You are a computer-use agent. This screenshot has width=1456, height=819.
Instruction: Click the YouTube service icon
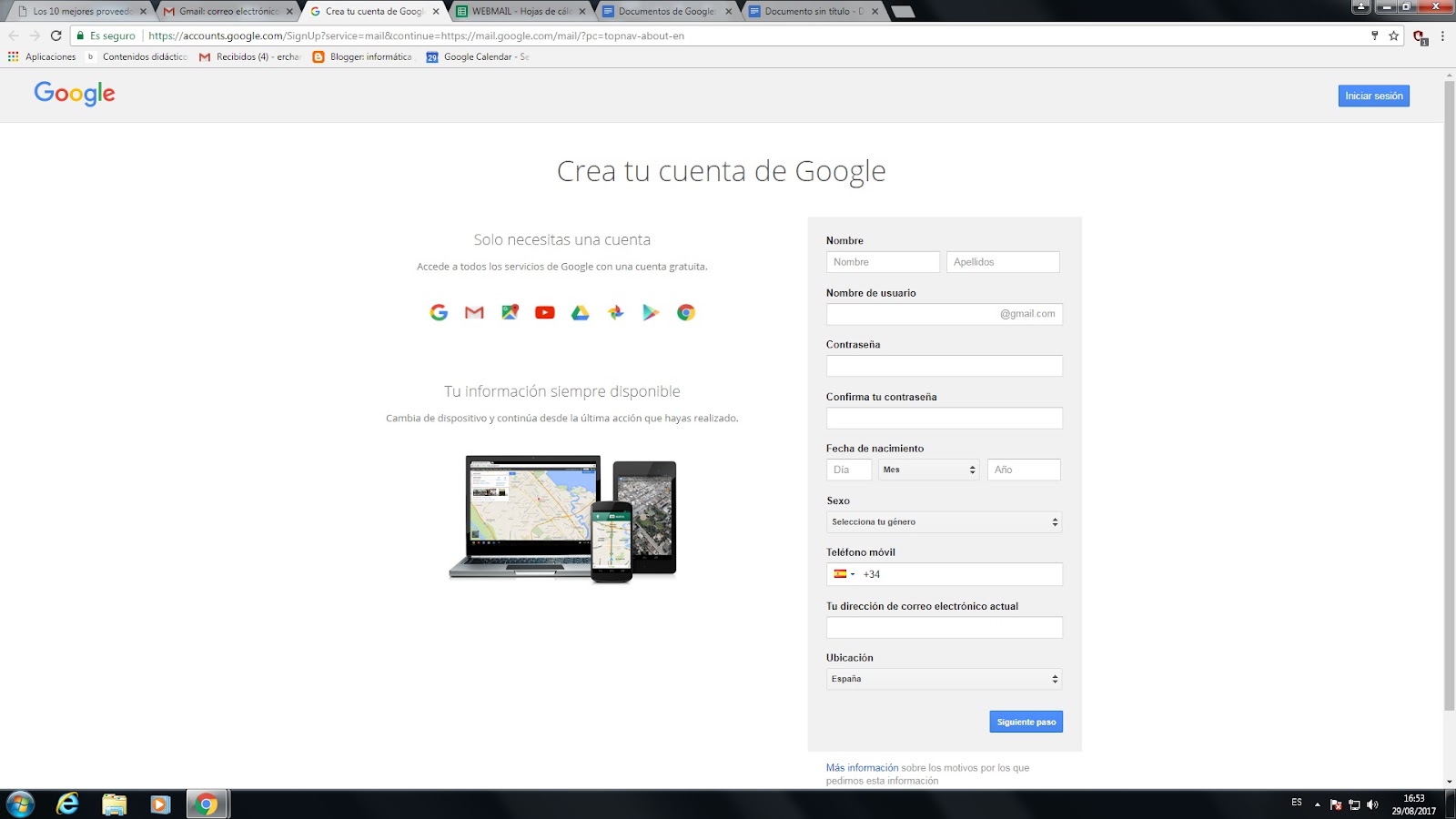point(545,312)
